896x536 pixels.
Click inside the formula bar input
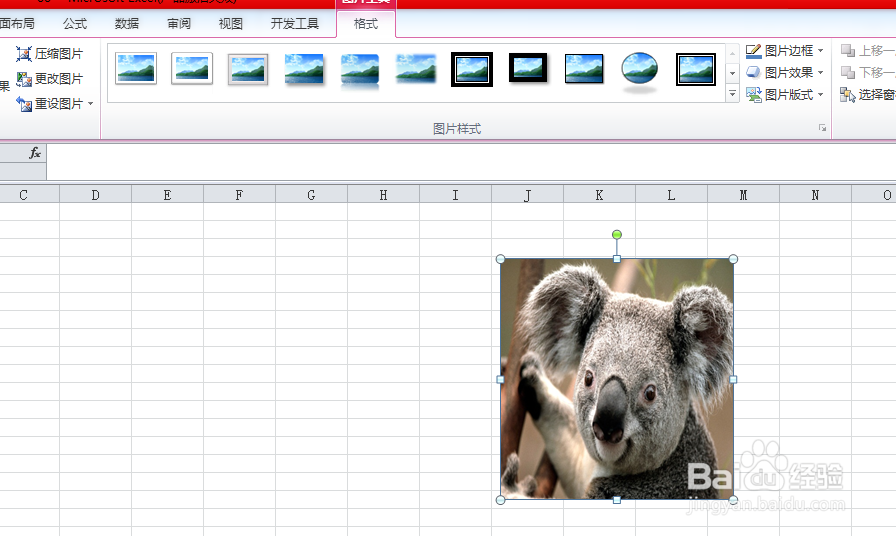click(471, 162)
